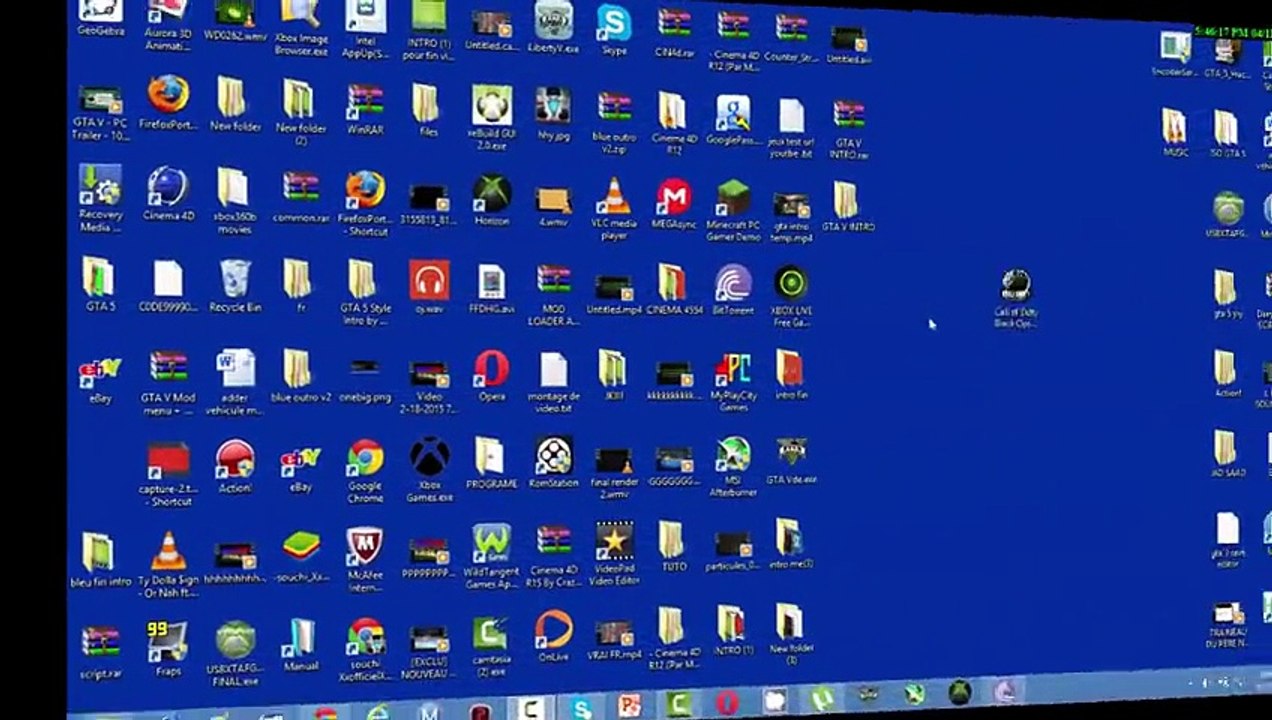1272x720 pixels.
Task: Open VLC media player desktop shortcut
Action: [x=614, y=208]
